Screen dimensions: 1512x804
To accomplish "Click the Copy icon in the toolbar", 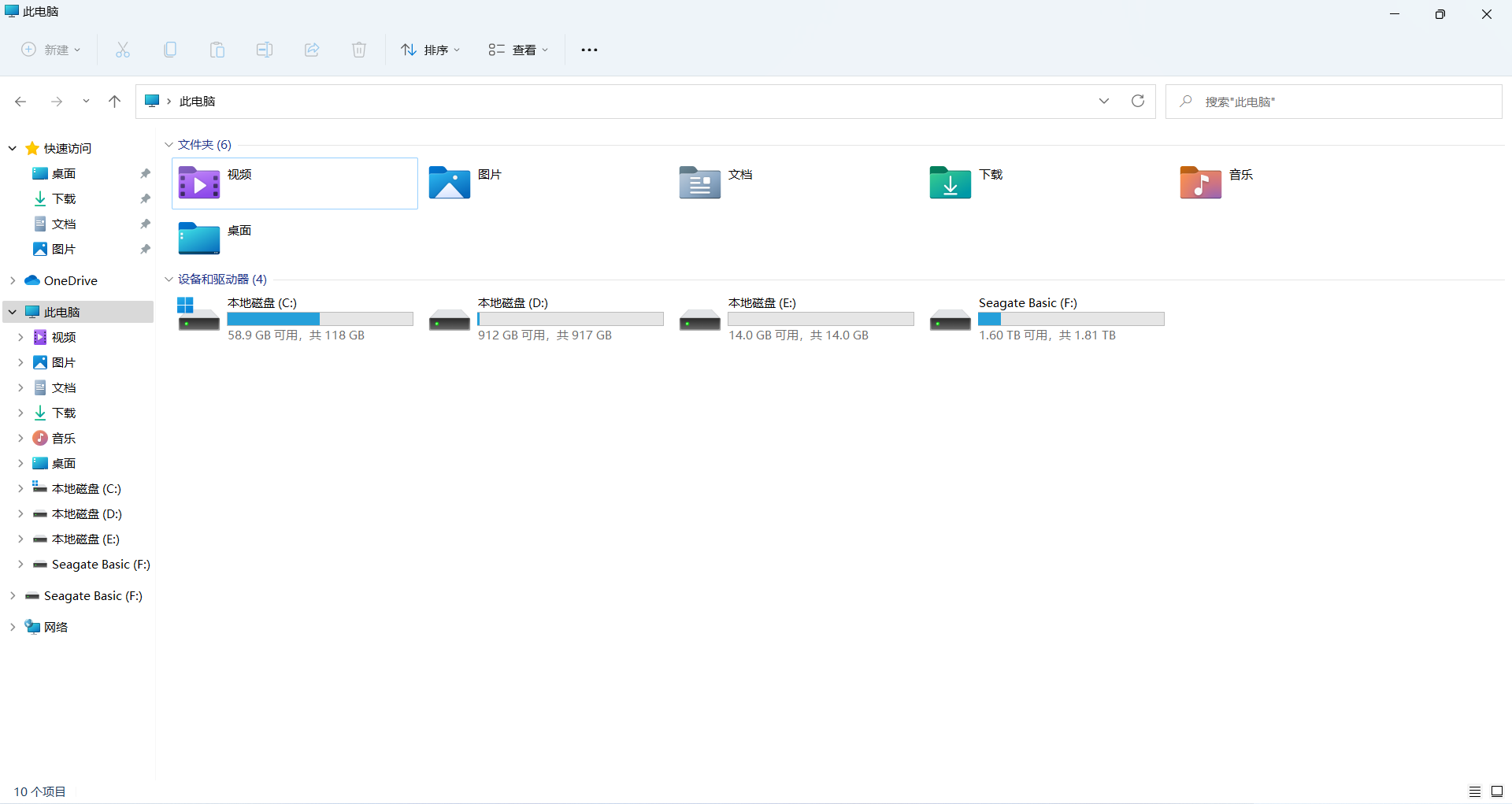I will 170,50.
